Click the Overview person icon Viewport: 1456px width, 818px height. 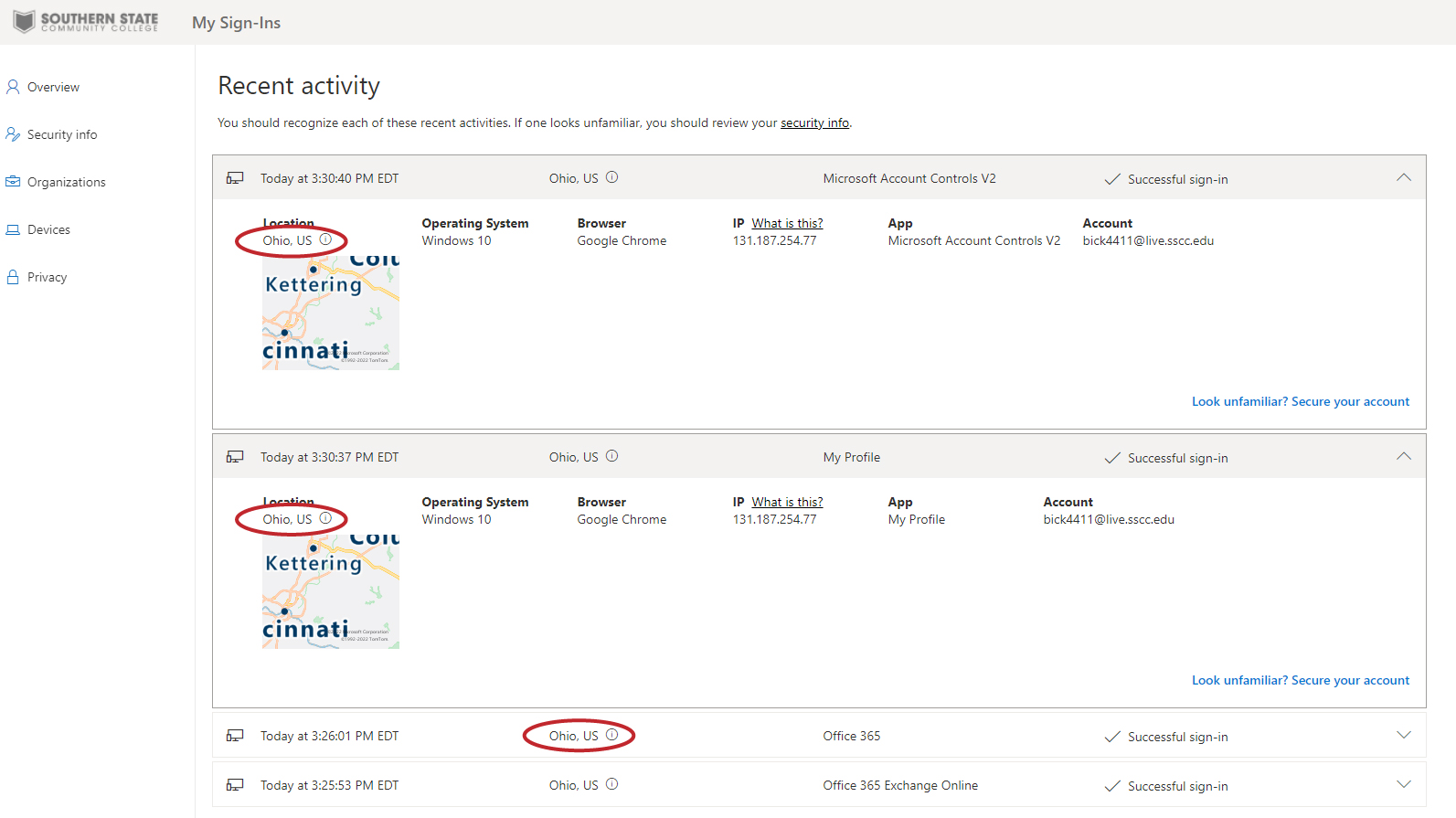tap(13, 87)
